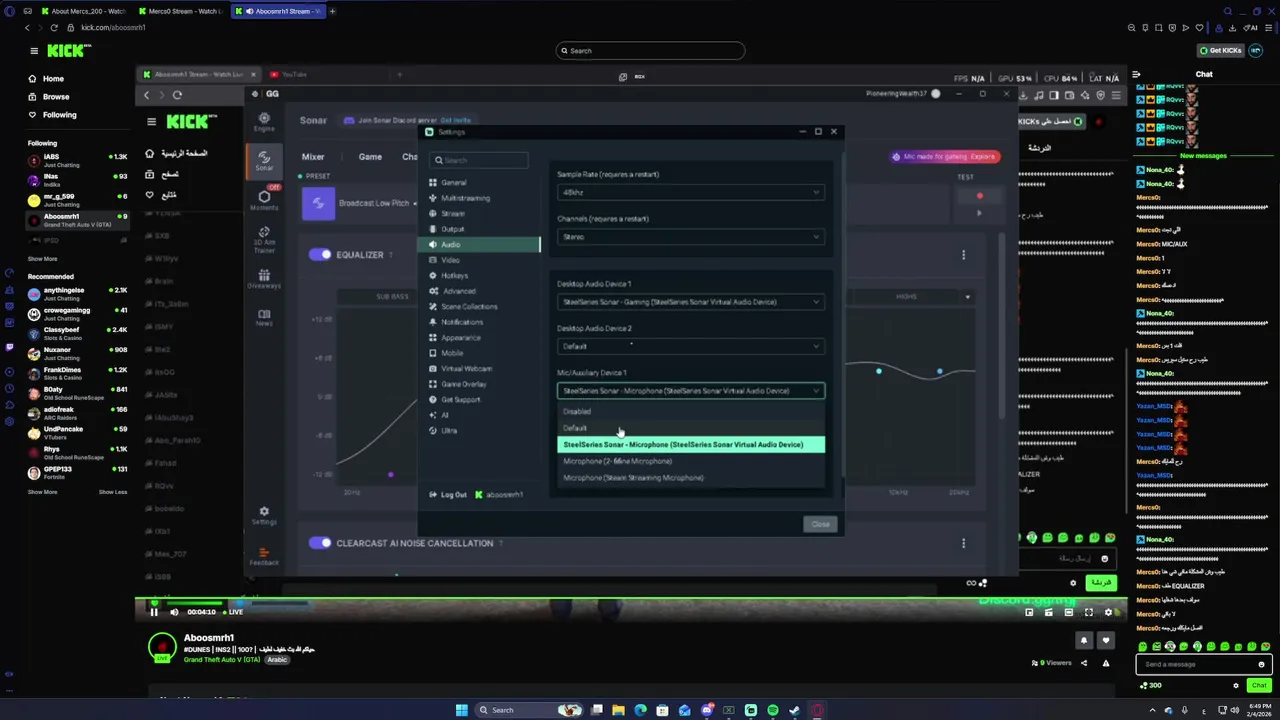Click Log Out in settings sidebar
The height and width of the screenshot is (720, 1280).
point(447,494)
